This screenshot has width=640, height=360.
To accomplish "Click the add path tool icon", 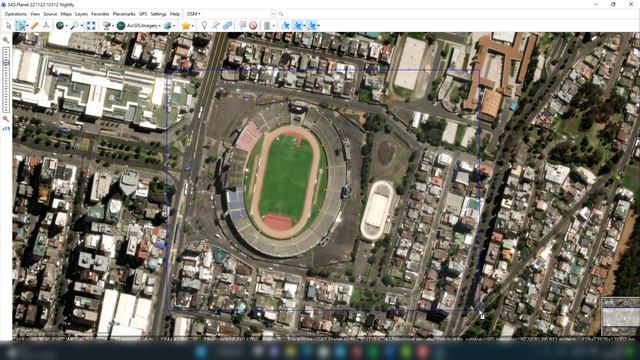I will point(216,26).
